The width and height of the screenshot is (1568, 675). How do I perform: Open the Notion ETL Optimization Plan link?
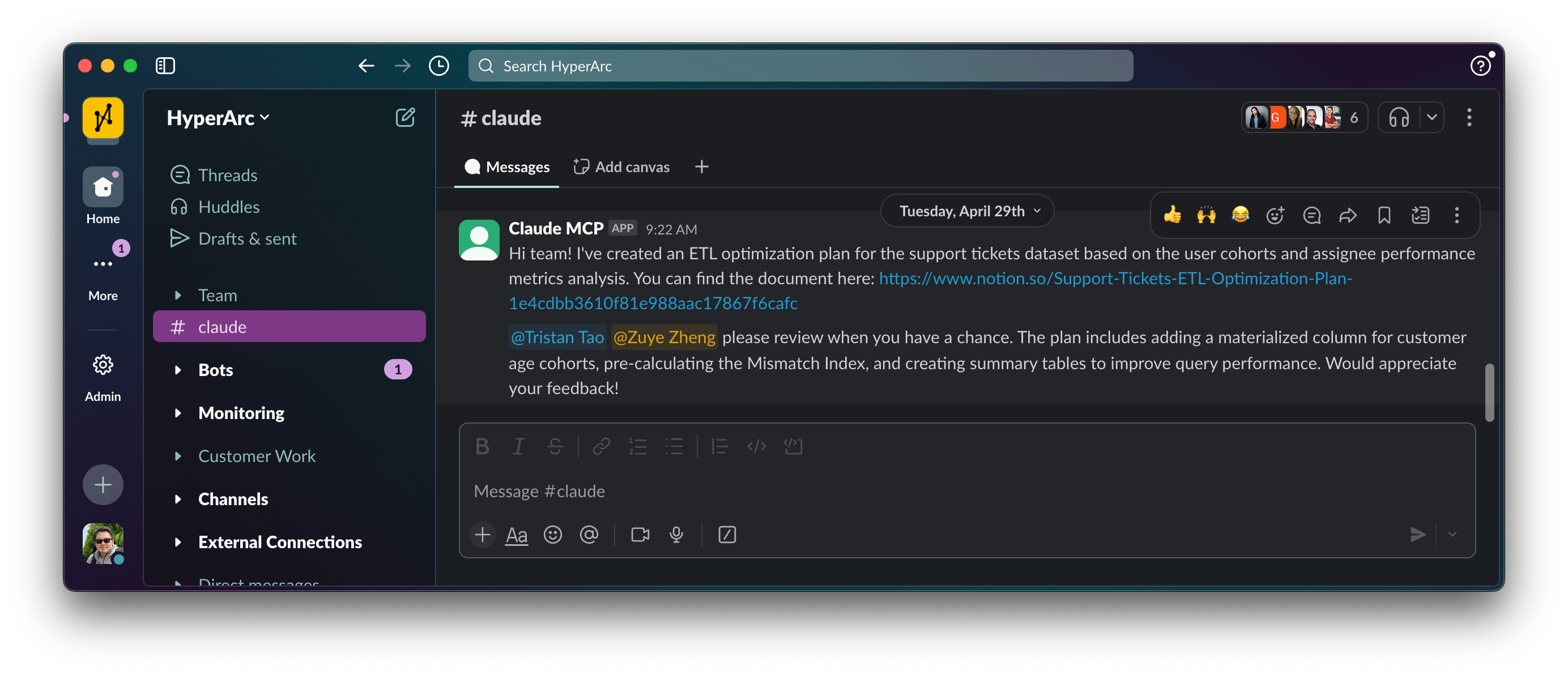(x=1114, y=279)
